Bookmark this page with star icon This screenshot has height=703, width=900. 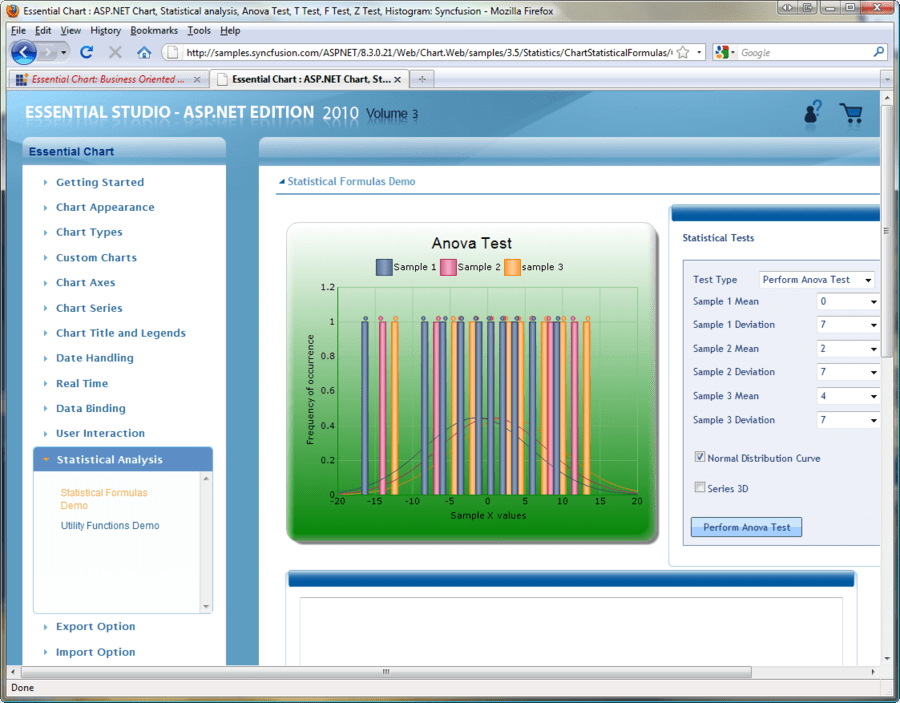click(x=683, y=53)
